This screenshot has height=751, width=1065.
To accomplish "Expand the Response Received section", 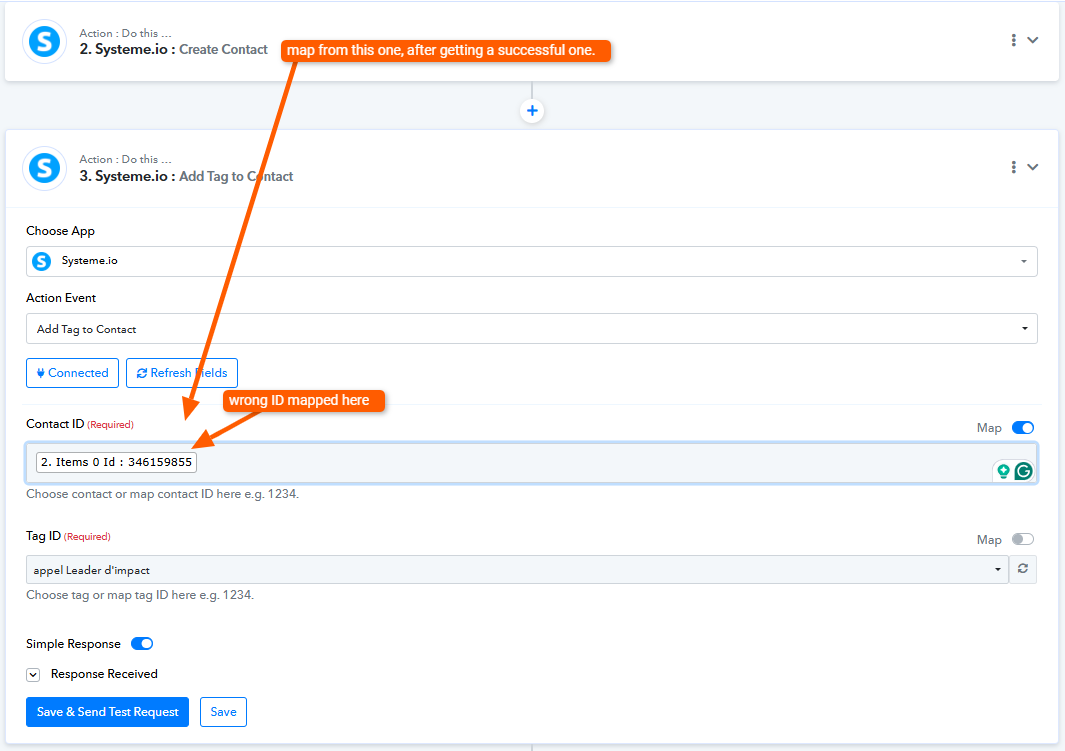I will pyautogui.click(x=33, y=674).
